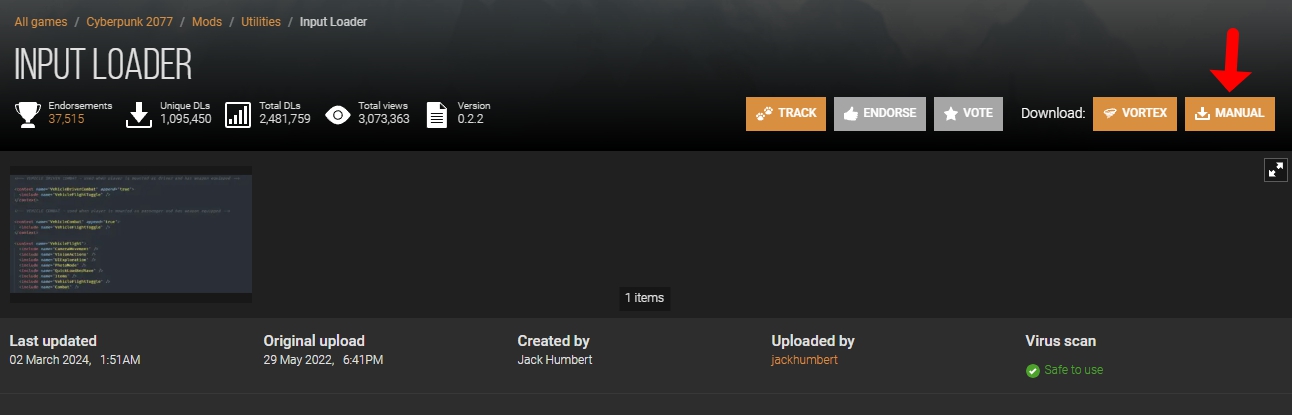Download the mod with Vortex
Screen dimensions: 1292x415
pyautogui.click(x=1134, y=114)
